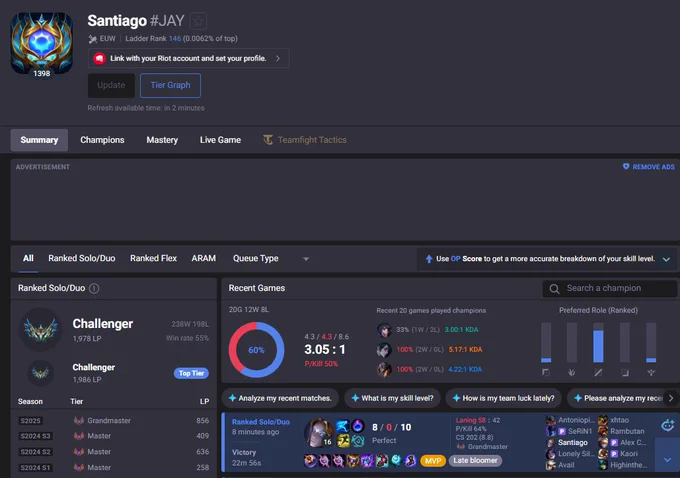Click the MVP badge on the match
Viewport: 680px width, 478px height.
point(433,461)
